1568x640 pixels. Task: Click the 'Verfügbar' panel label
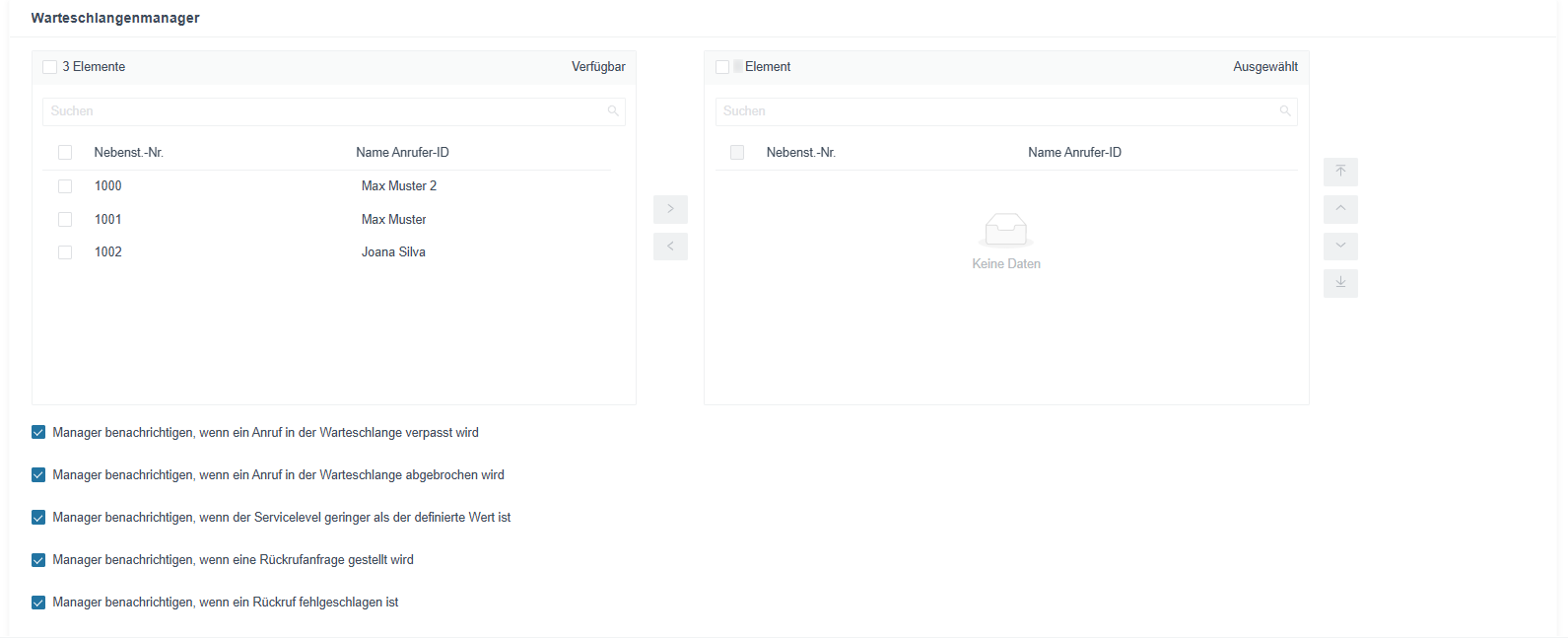pos(598,66)
